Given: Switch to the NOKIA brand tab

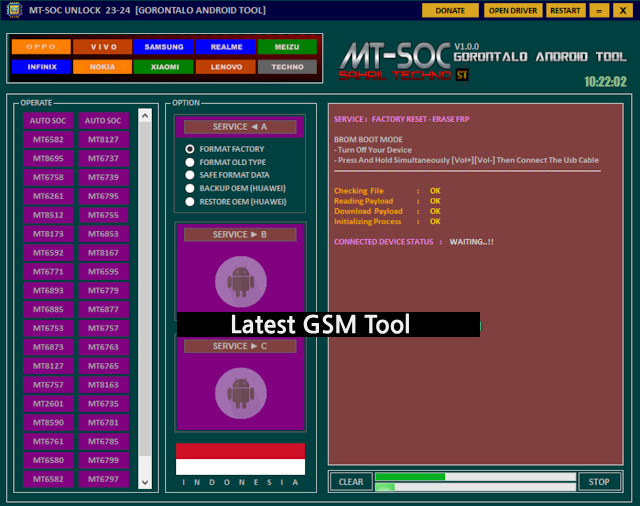Looking at the screenshot, I should [103, 67].
